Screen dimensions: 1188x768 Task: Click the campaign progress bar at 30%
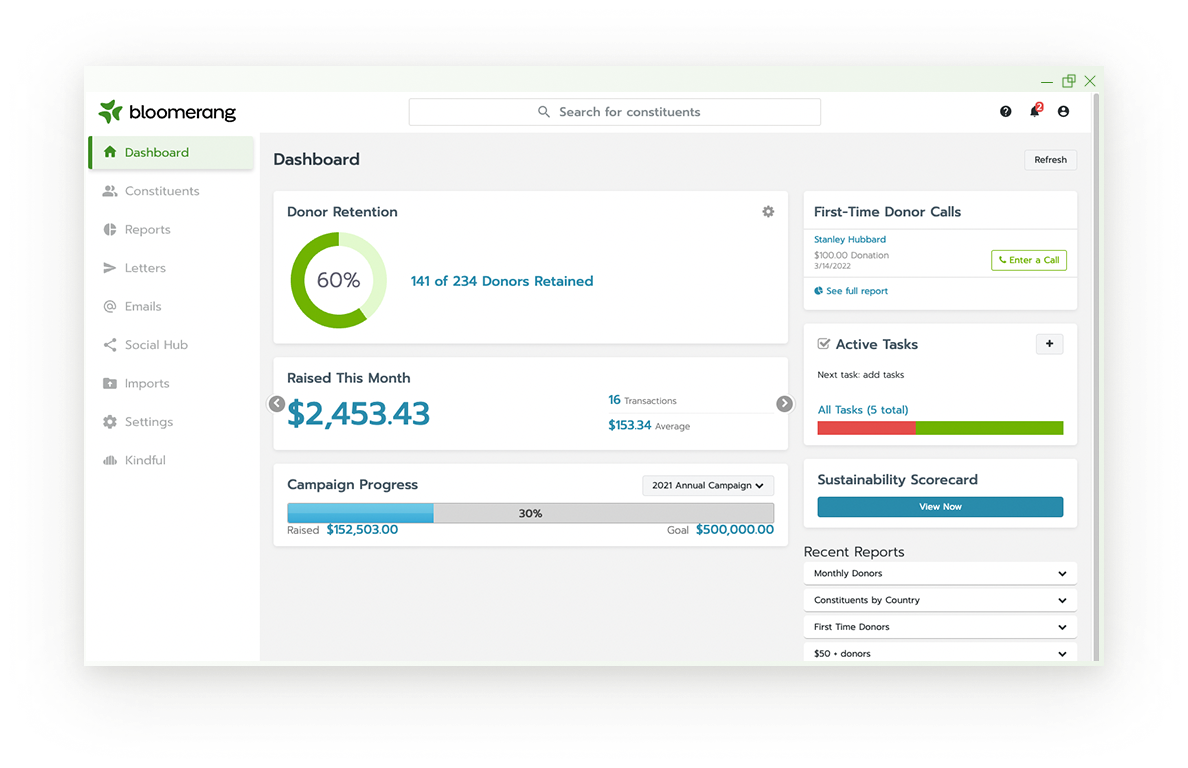click(x=530, y=513)
